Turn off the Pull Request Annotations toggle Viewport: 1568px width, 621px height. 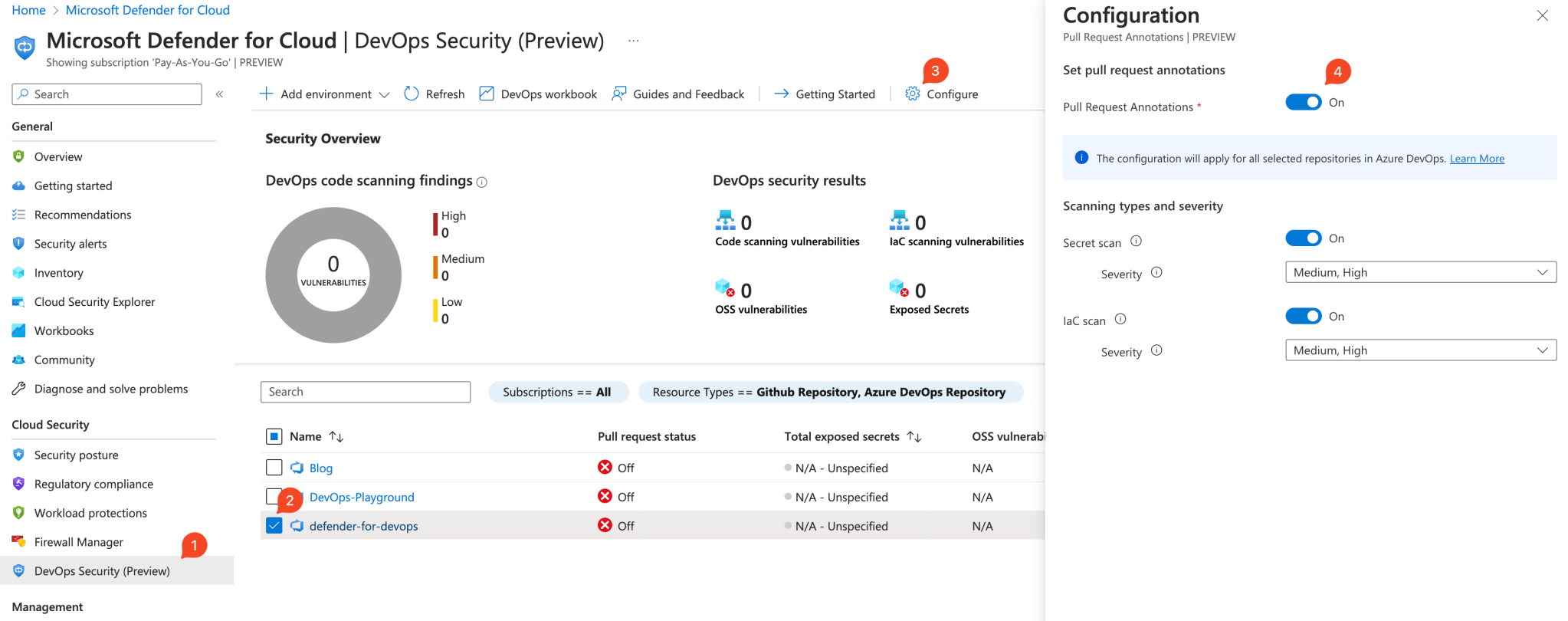(x=1304, y=102)
